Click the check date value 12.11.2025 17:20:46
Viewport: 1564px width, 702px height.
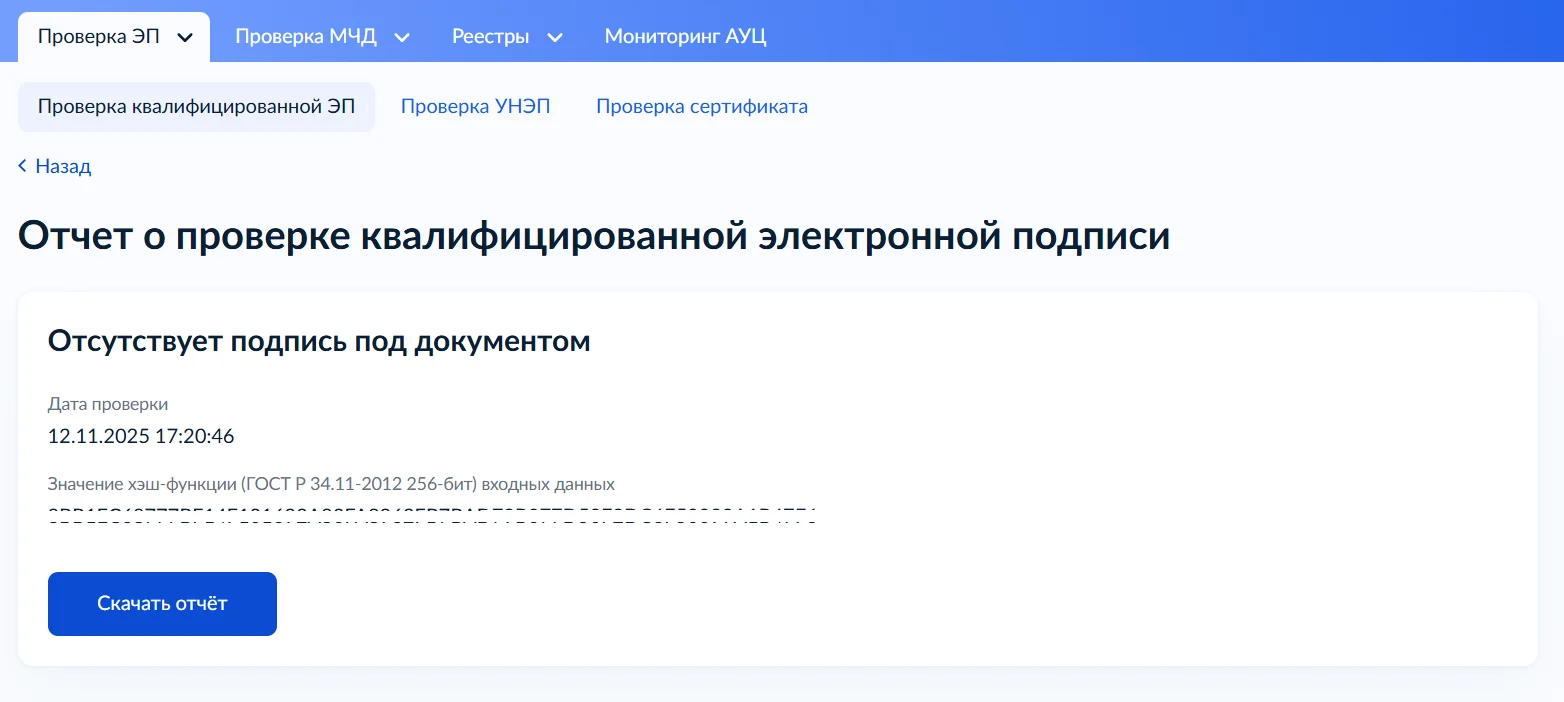(x=141, y=436)
